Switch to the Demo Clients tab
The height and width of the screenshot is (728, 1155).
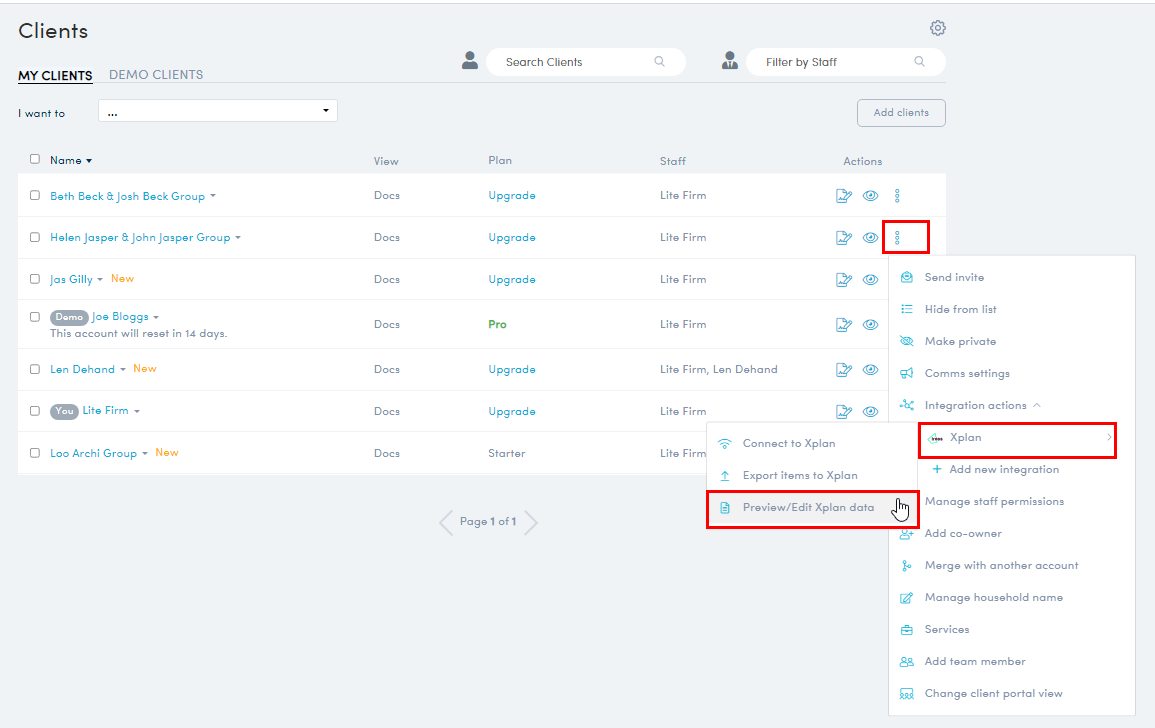(156, 75)
